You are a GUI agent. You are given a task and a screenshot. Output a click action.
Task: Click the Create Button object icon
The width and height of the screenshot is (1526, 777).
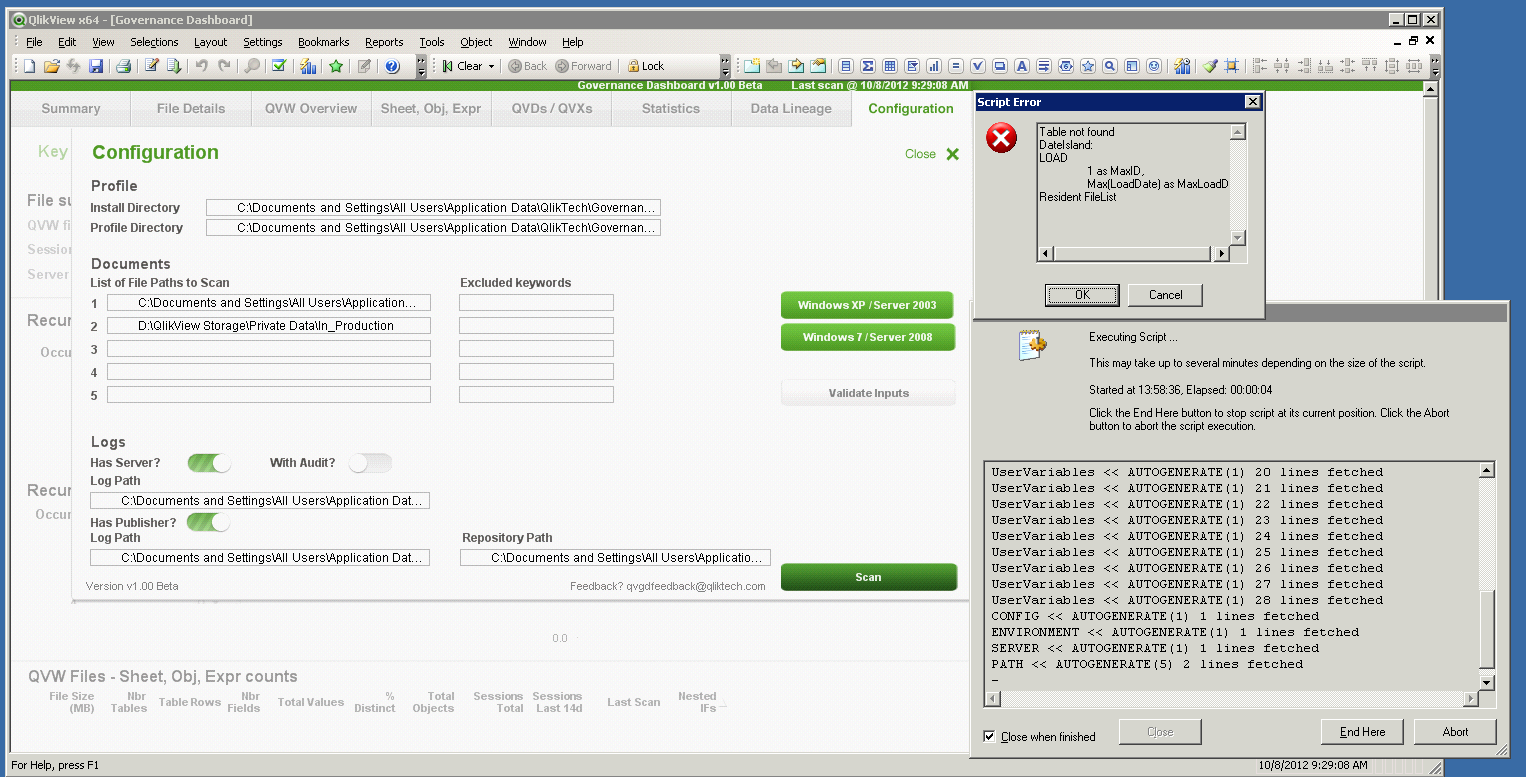point(999,66)
